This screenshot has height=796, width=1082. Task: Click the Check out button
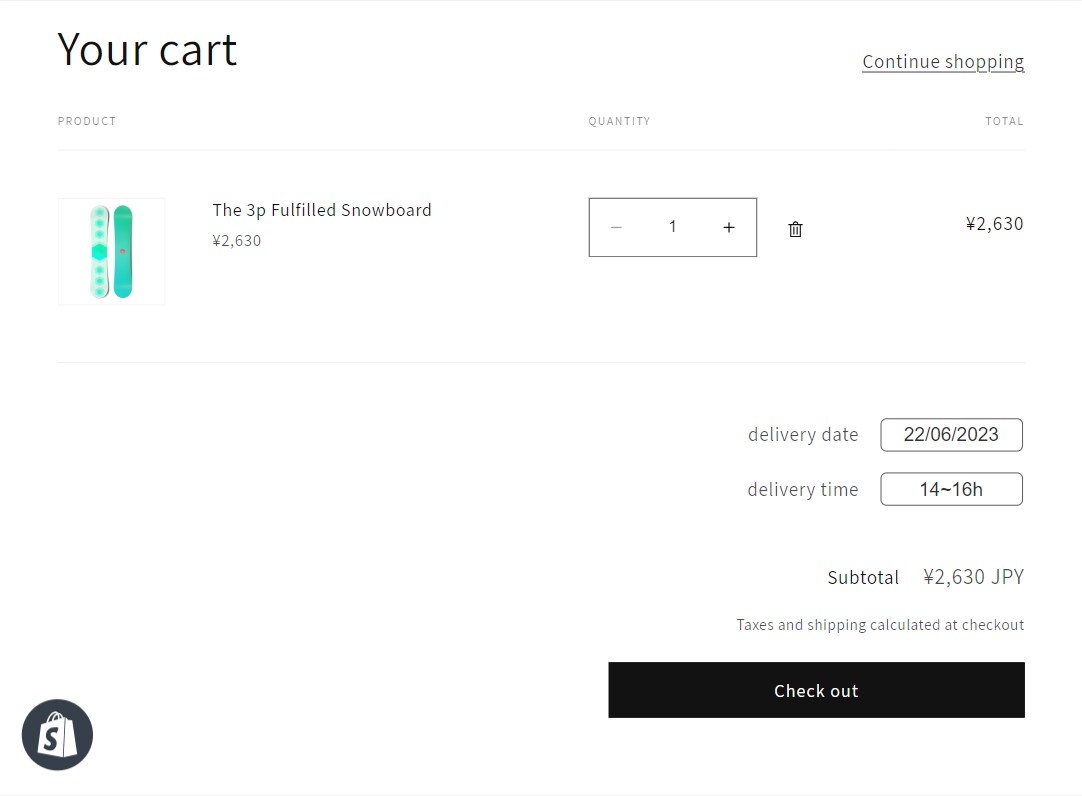point(816,690)
